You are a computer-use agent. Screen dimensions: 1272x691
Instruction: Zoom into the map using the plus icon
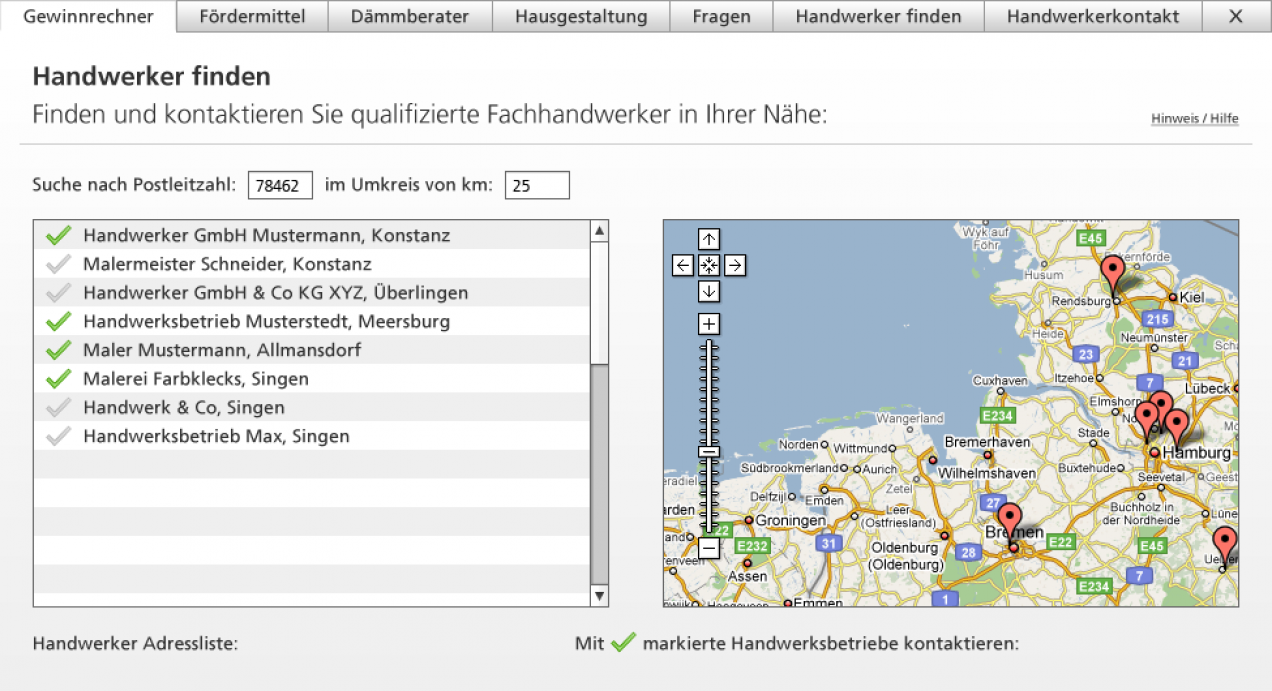click(x=709, y=323)
